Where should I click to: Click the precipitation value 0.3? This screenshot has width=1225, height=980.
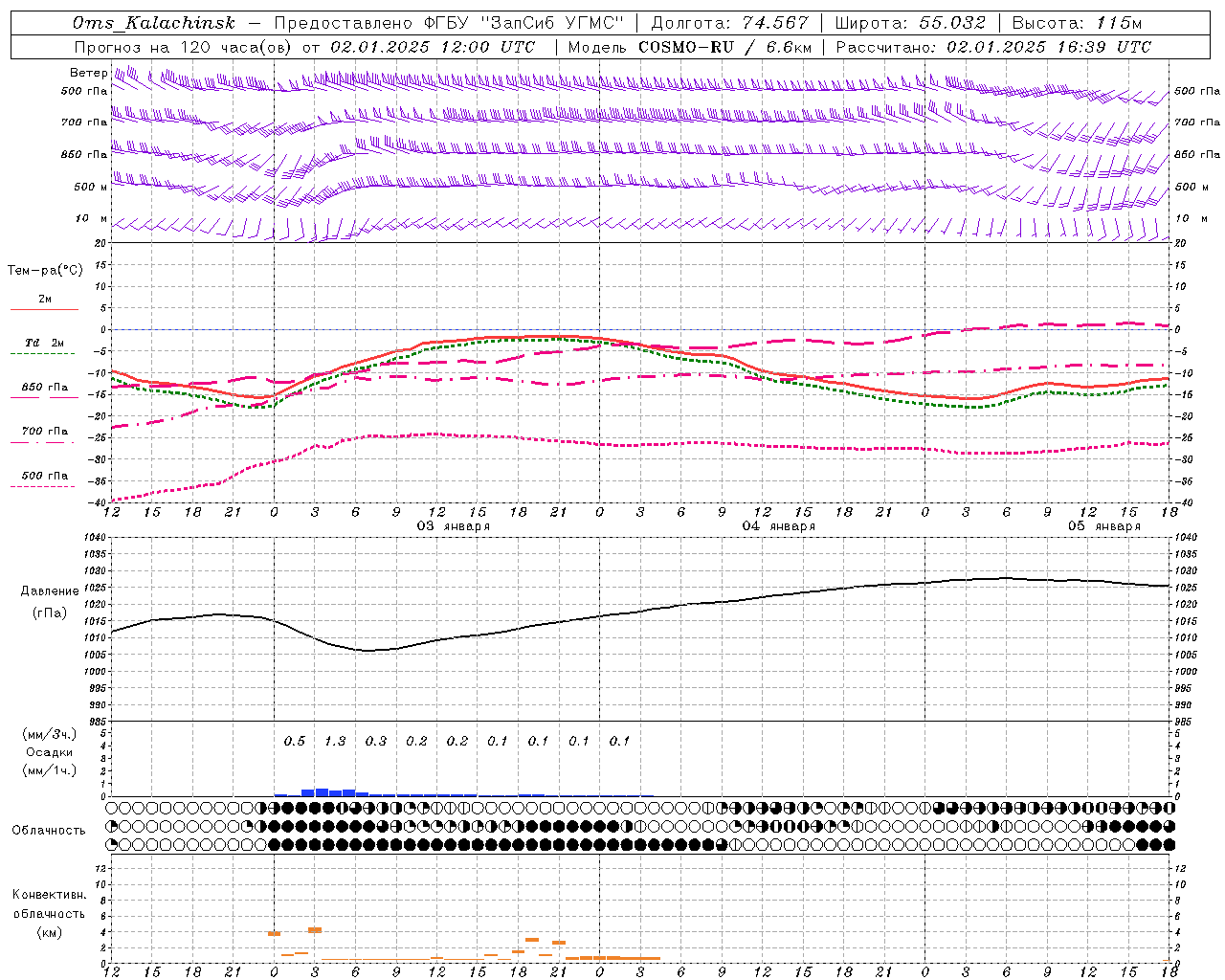(376, 742)
